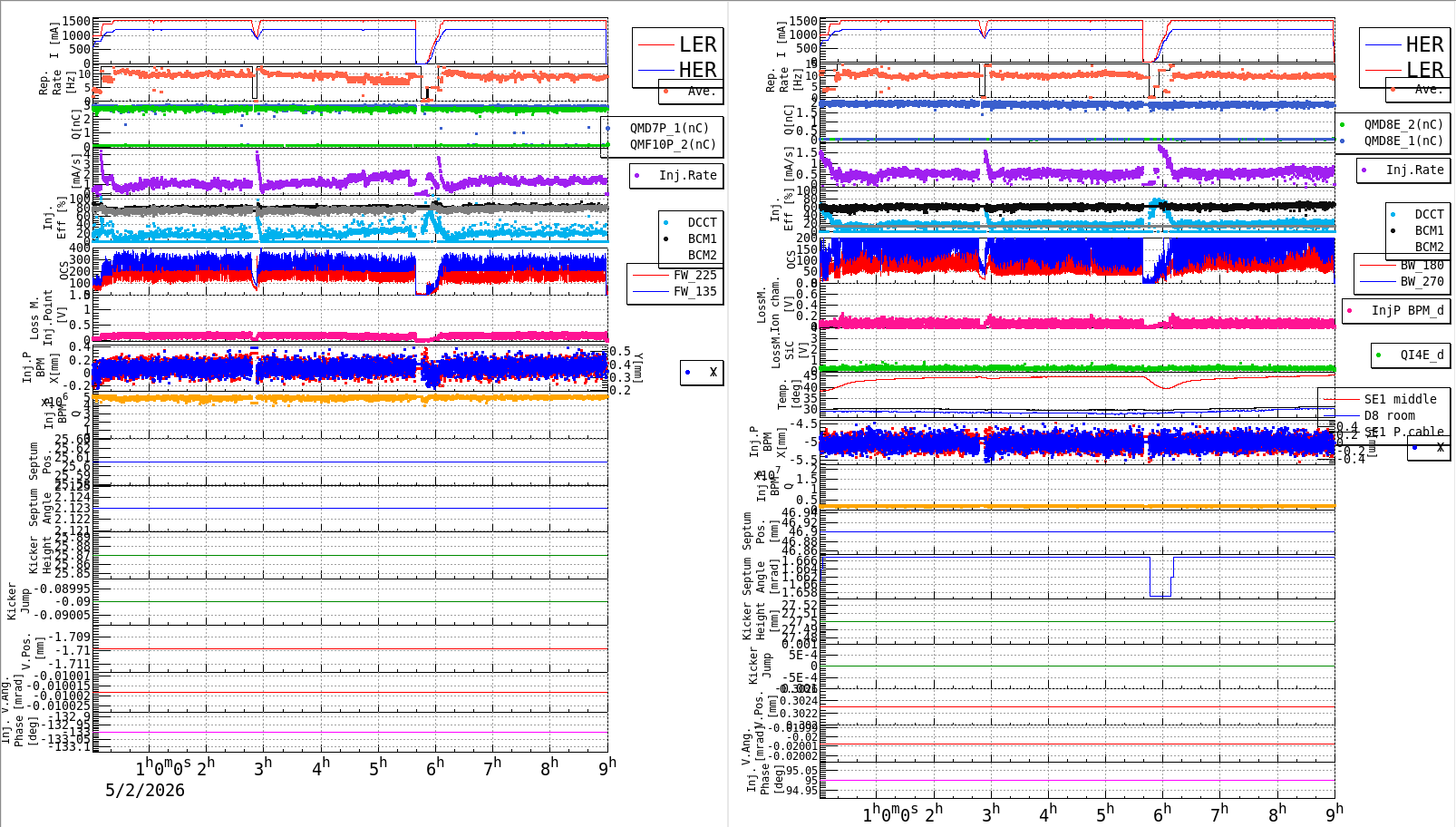Click HER in the left plot's legend

click(698, 70)
